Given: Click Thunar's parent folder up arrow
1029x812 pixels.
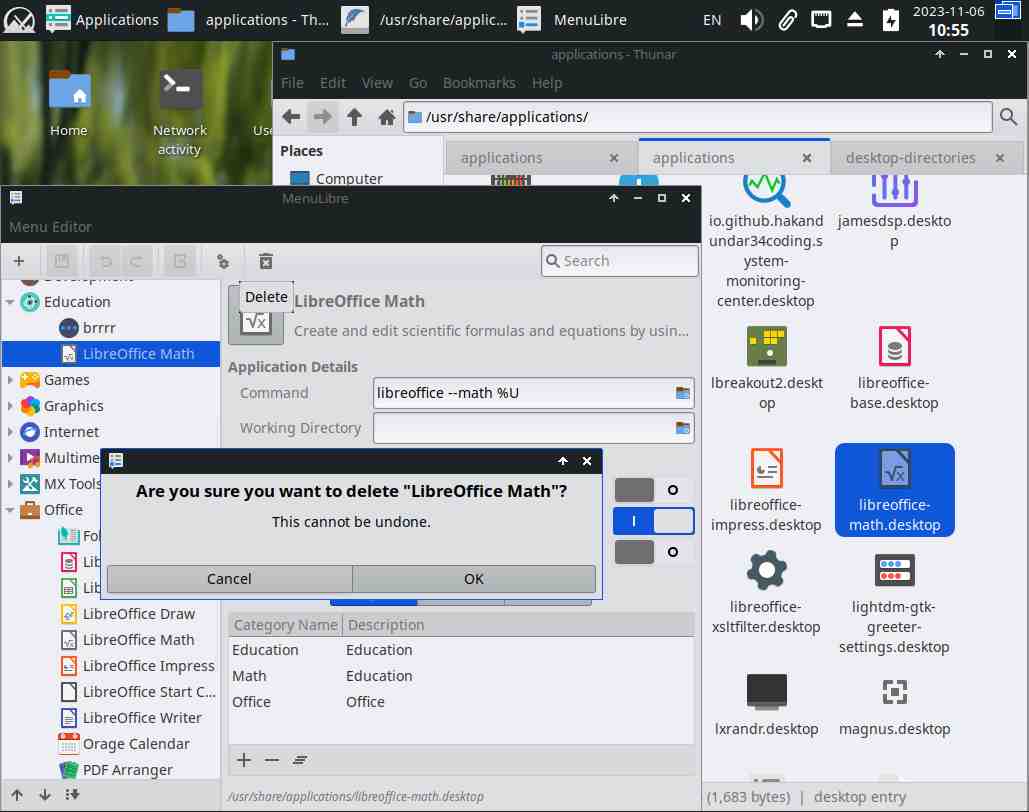Looking at the screenshot, I should 354,117.
